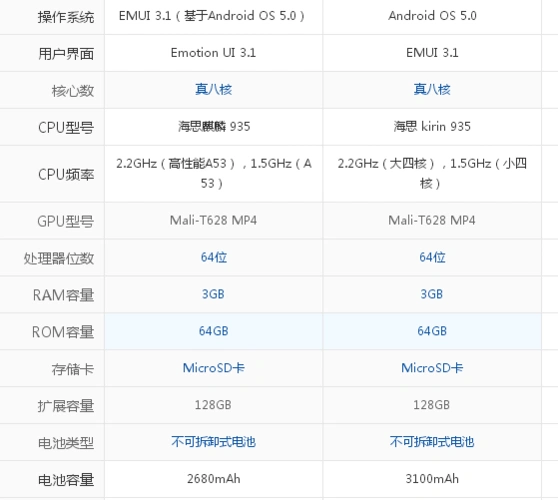Image resolution: width=558 pixels, height=500 pixels.
Task: Select the Emotion UI 3.1 cell
Action: point(214,53)
